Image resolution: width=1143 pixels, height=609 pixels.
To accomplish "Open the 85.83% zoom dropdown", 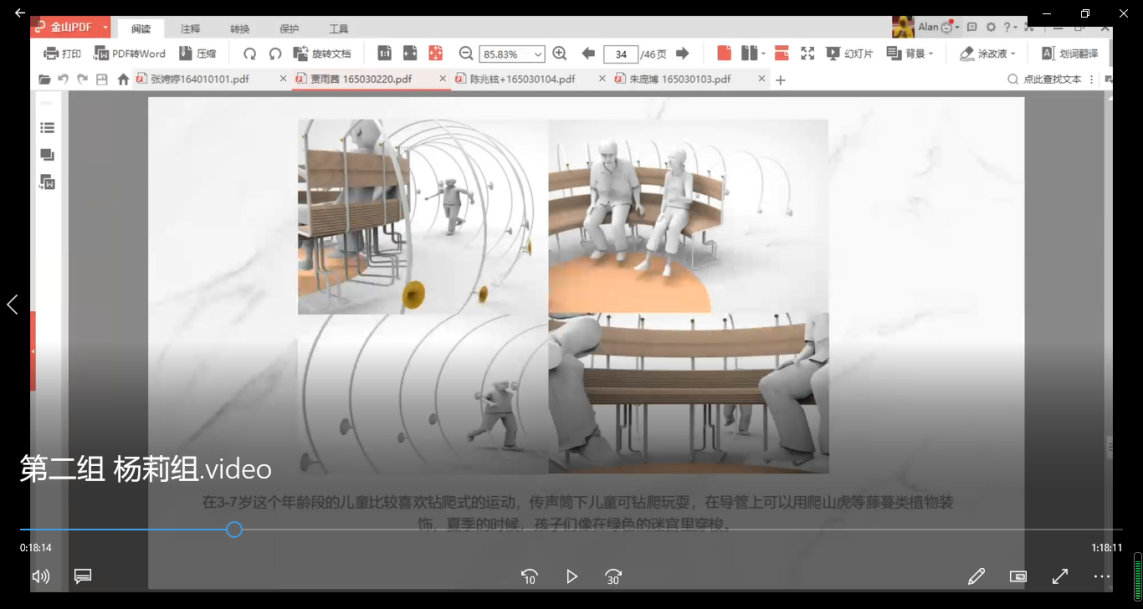I will pos(538,54).
